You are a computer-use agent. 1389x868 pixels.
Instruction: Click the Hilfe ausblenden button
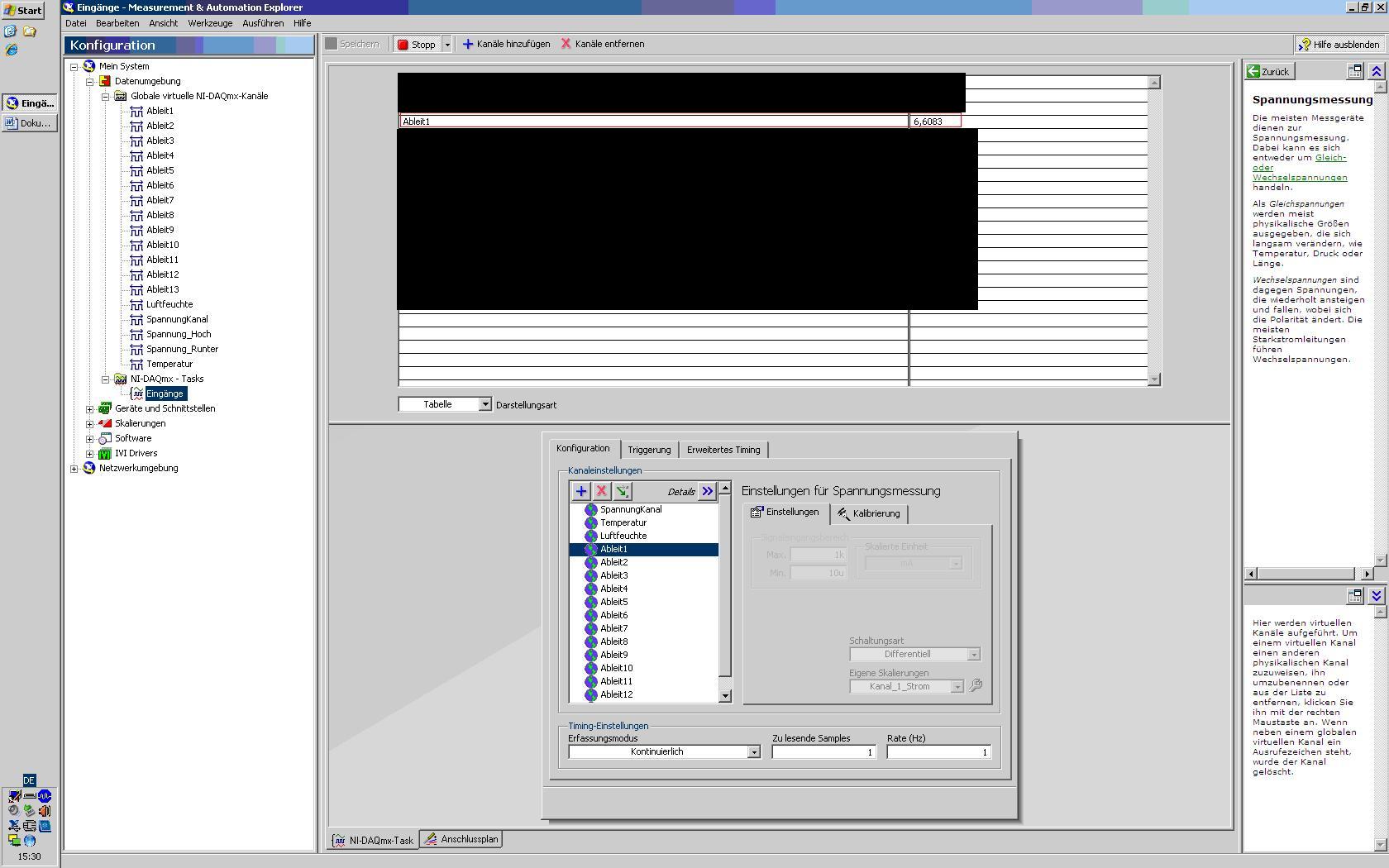(1339, 45)
